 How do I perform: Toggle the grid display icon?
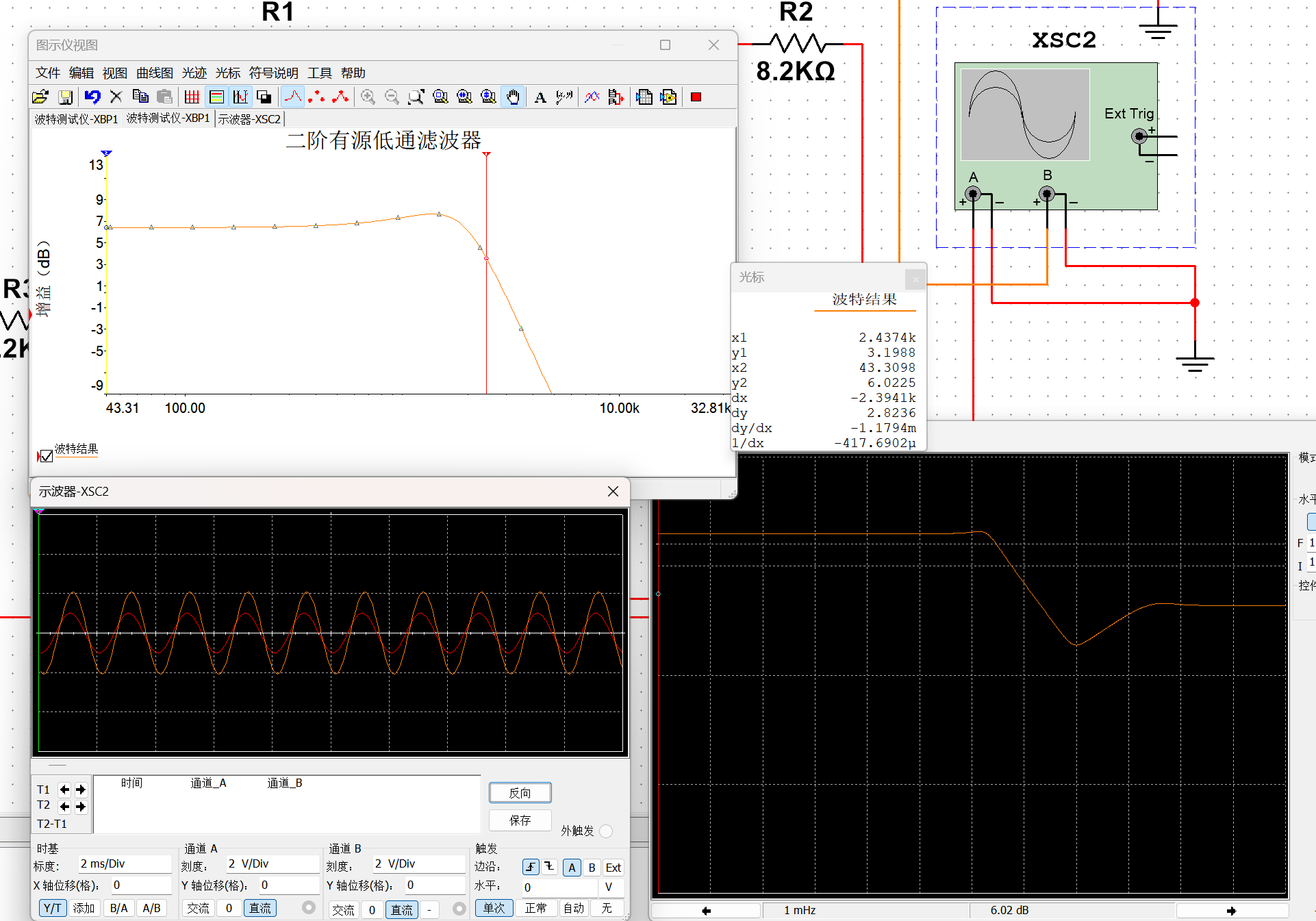tap(192, 97)
